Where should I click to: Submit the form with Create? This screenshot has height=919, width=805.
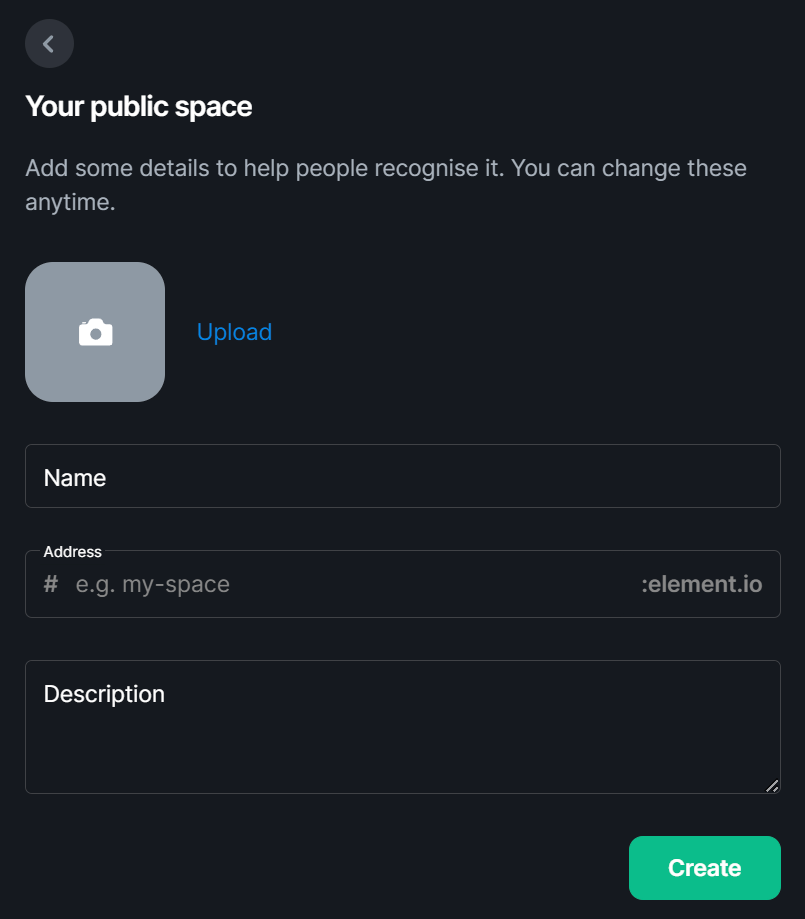[705, 868]
